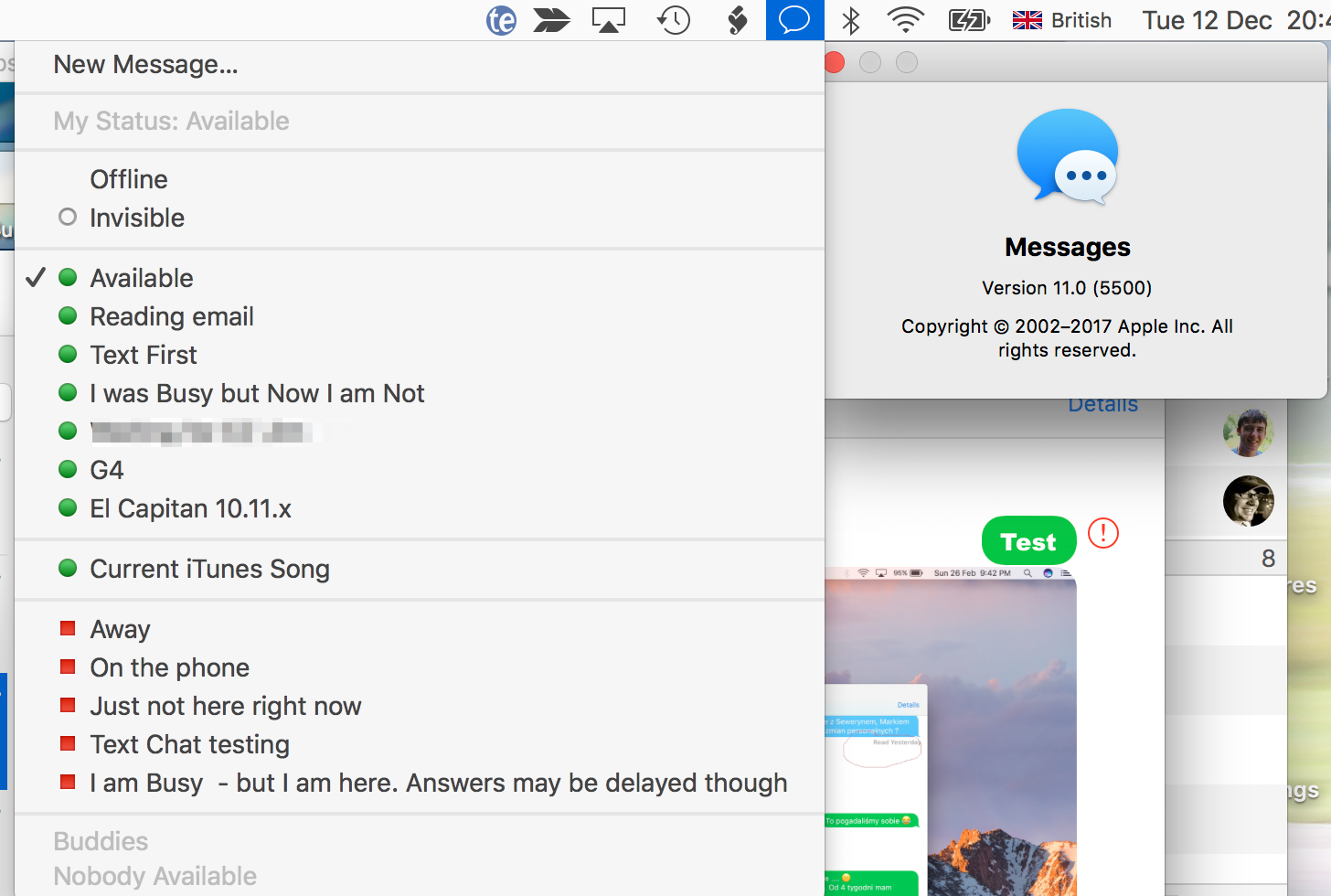The image size is (1331, 896).
Task: Open the Details link in the conversation
Action: 1102,403
